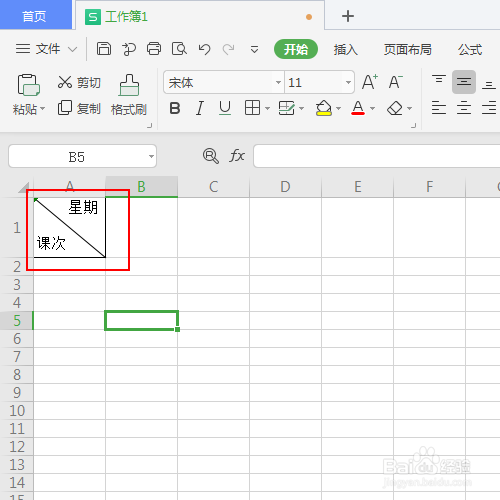
Task: Undo the last action
Action: click(x=204, y=49)
